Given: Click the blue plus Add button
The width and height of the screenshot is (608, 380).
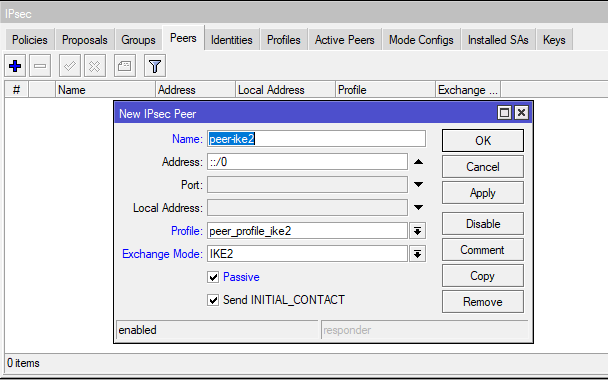Looking at the screenshot, I should coord(15,66).
